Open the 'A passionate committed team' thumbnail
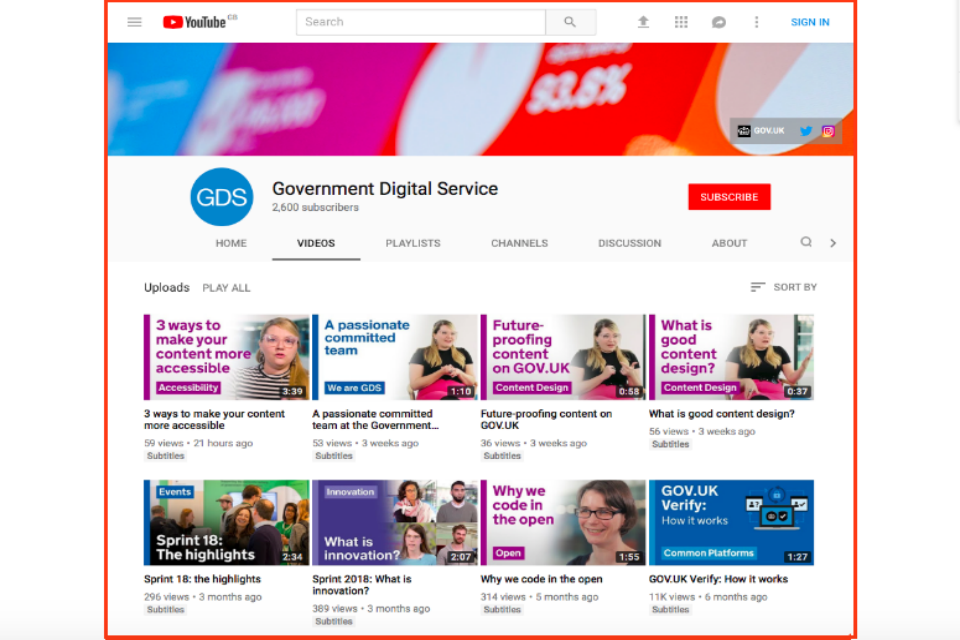The height and width of the screenshot is (640, 960). [x=395, y=357]
